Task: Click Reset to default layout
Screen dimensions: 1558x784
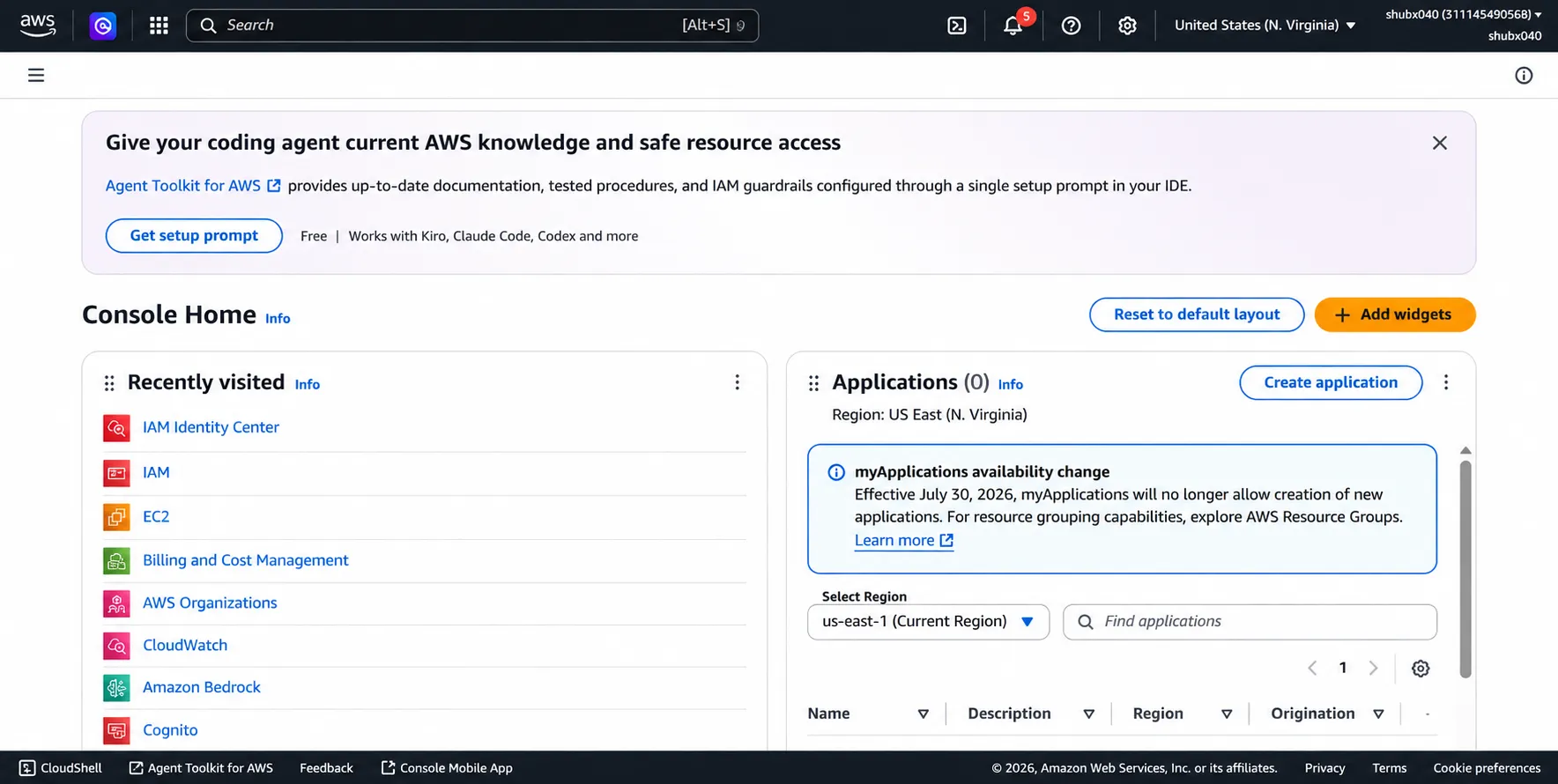Action: pos(1197,314)
